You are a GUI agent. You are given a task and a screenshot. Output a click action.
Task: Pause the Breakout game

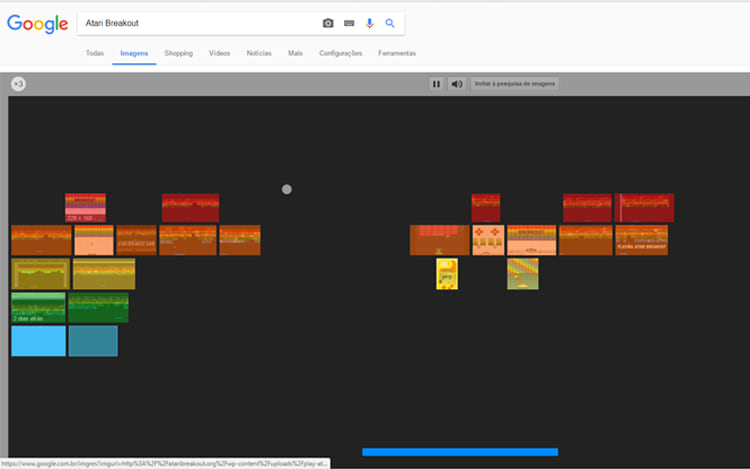point(436,84)
